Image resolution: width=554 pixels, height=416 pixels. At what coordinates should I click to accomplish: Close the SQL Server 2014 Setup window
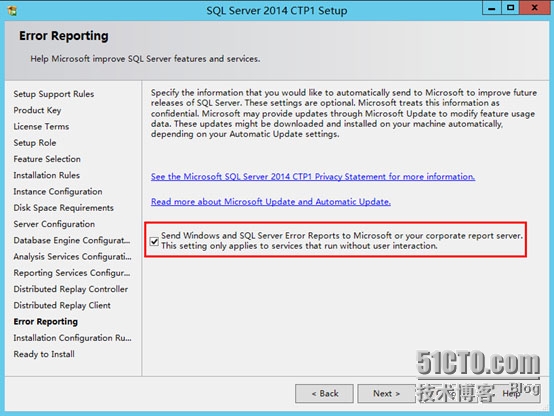(x=535, y=8)
